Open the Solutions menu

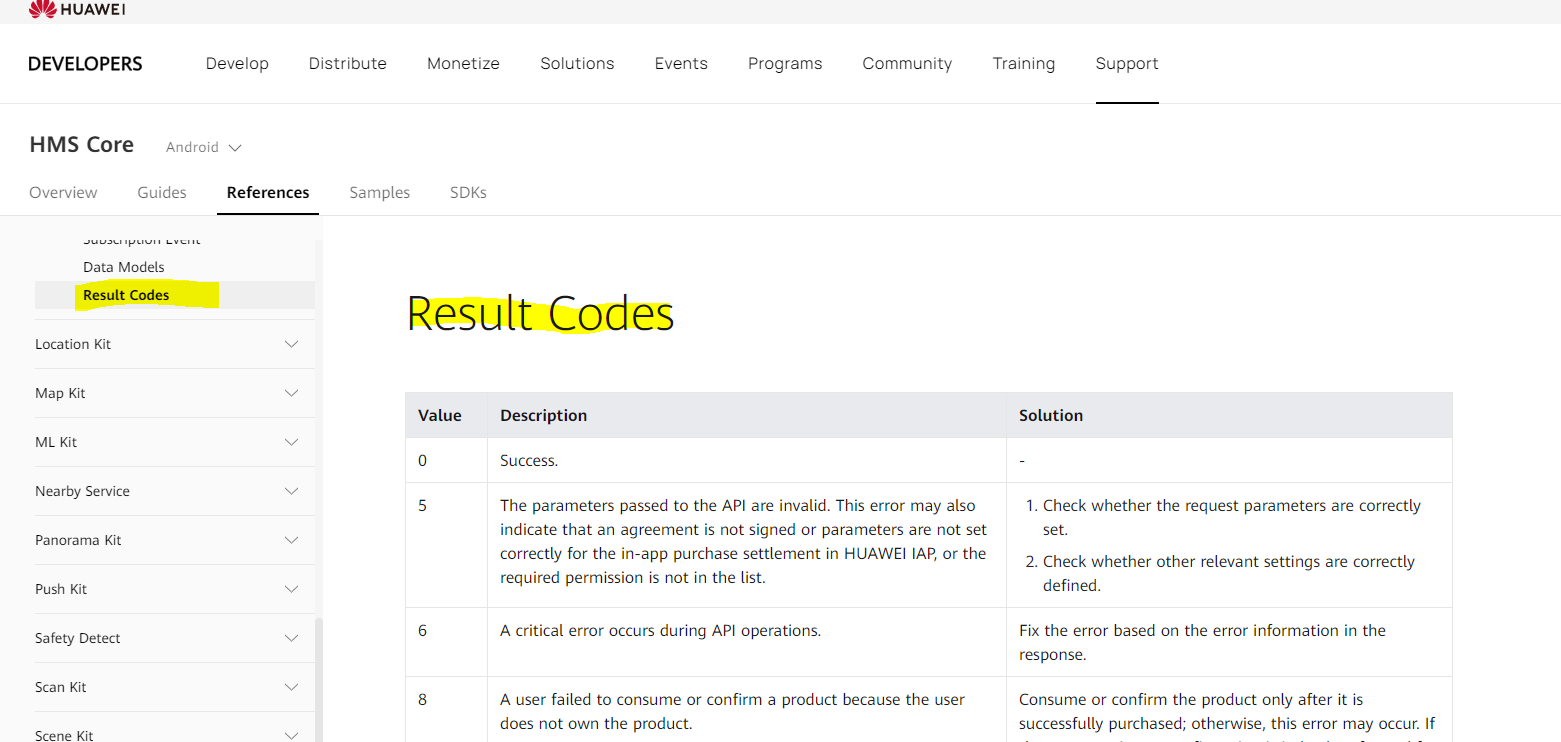[x=577, y=63]
